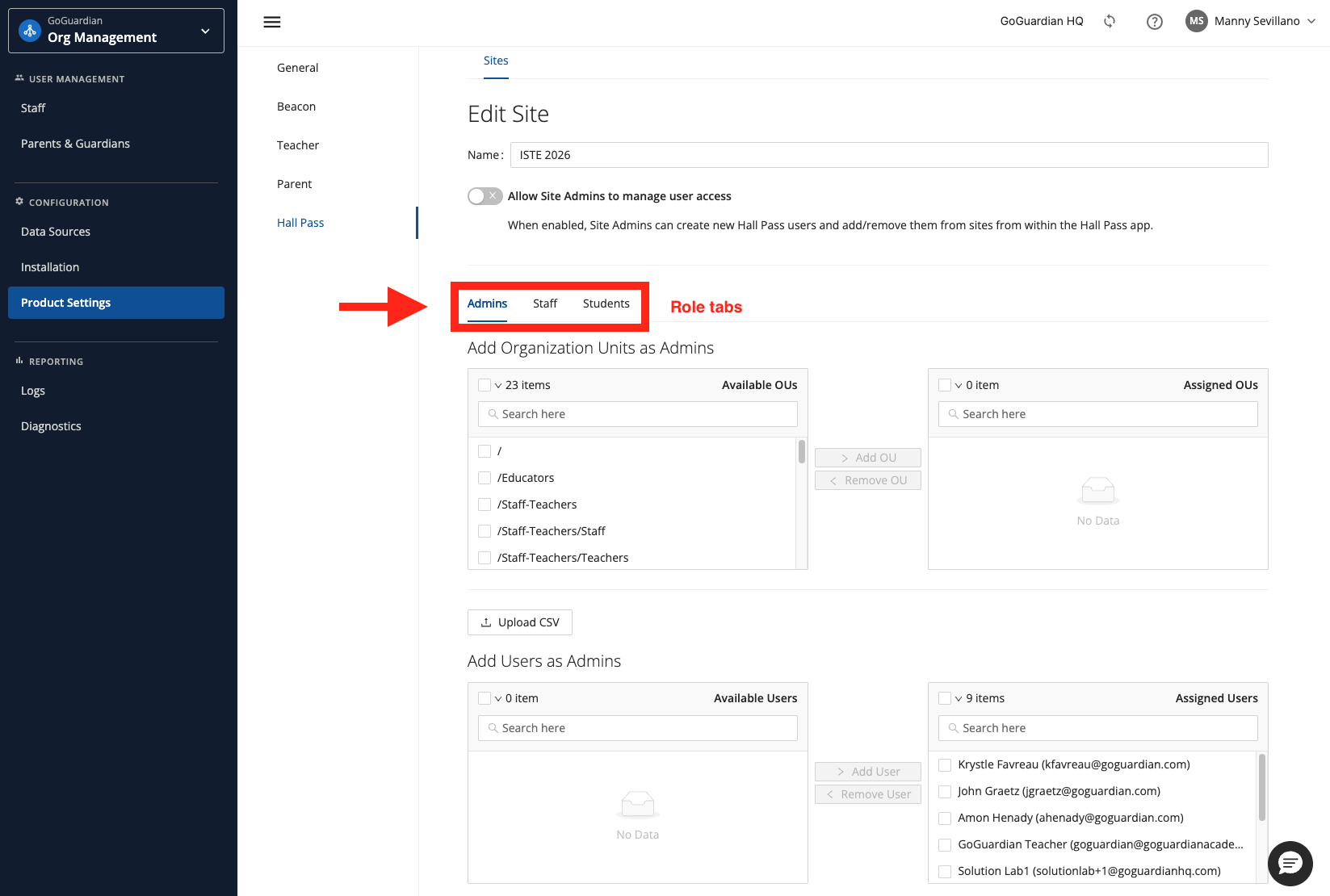Click the sync refresh icon

(1110, 22)
